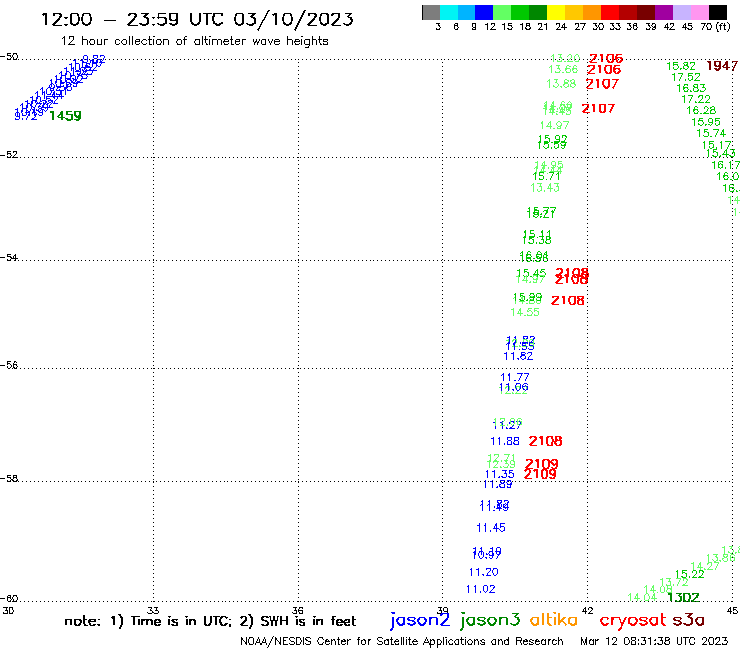Click wave height value 11.88
This screenshot has width=740, height=650.
click(x=505, y=441)
